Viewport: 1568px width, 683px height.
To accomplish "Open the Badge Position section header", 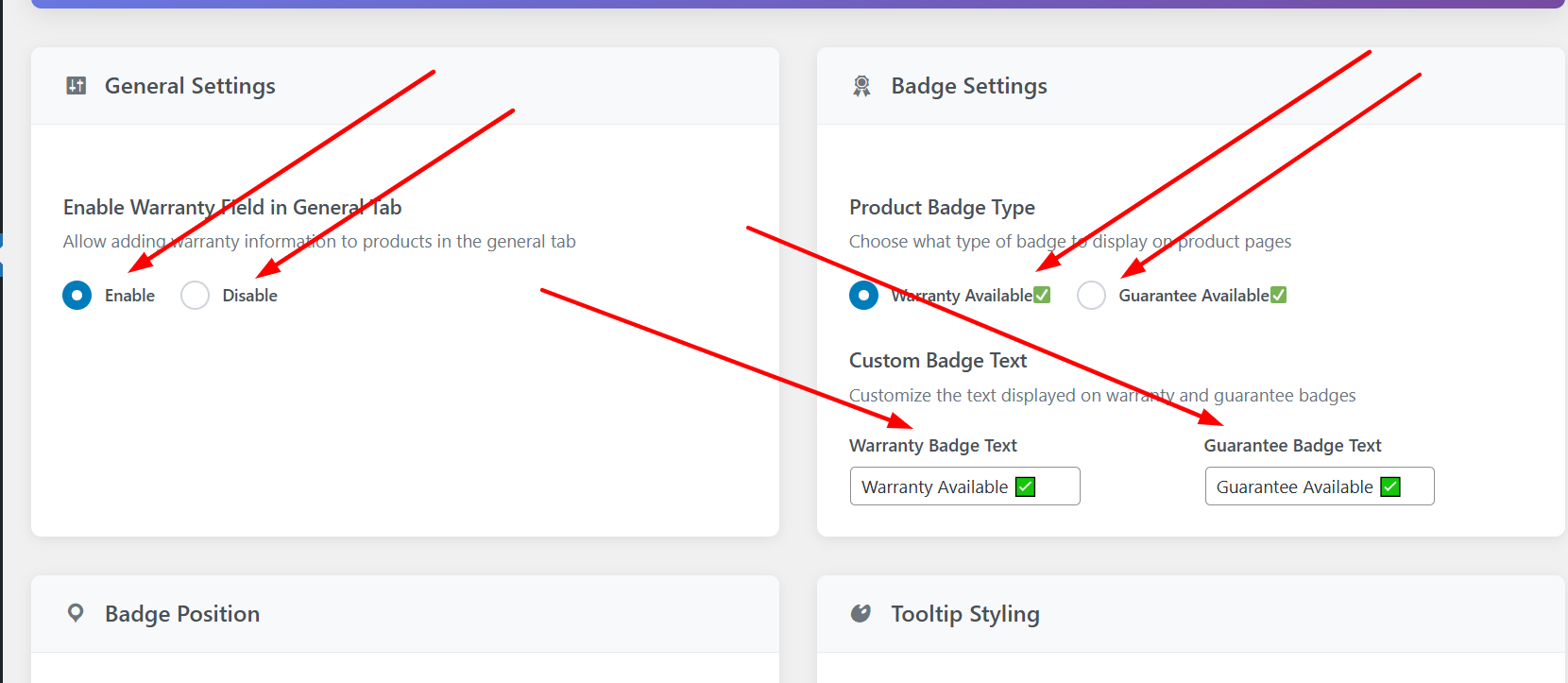I will (x=182, y=613).
